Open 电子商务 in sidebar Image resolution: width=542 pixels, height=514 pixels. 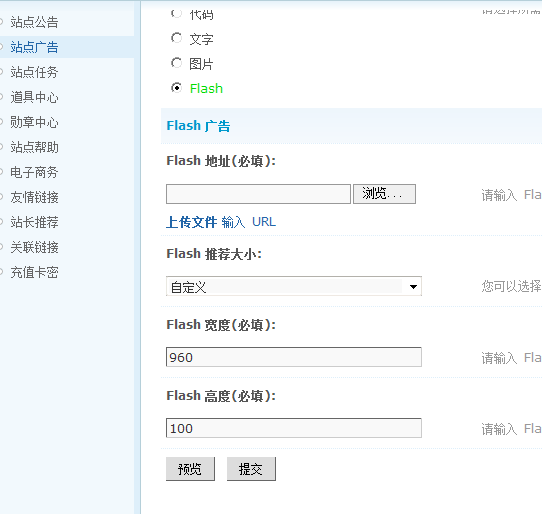[34, 172]
